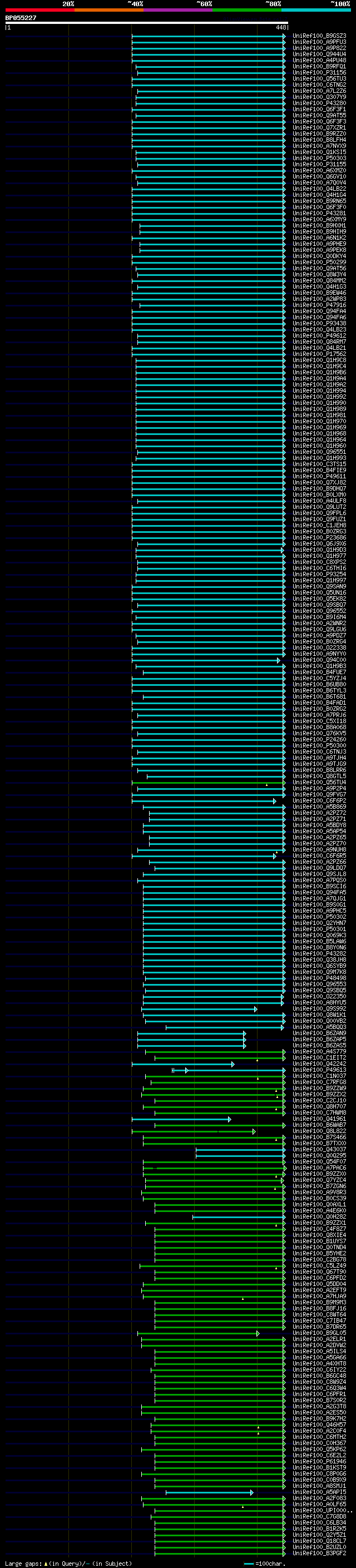Click the alignment bar for UniRef100_B9GL05
Viewport: 356px width, 1568px height.
pos(199,1333)
